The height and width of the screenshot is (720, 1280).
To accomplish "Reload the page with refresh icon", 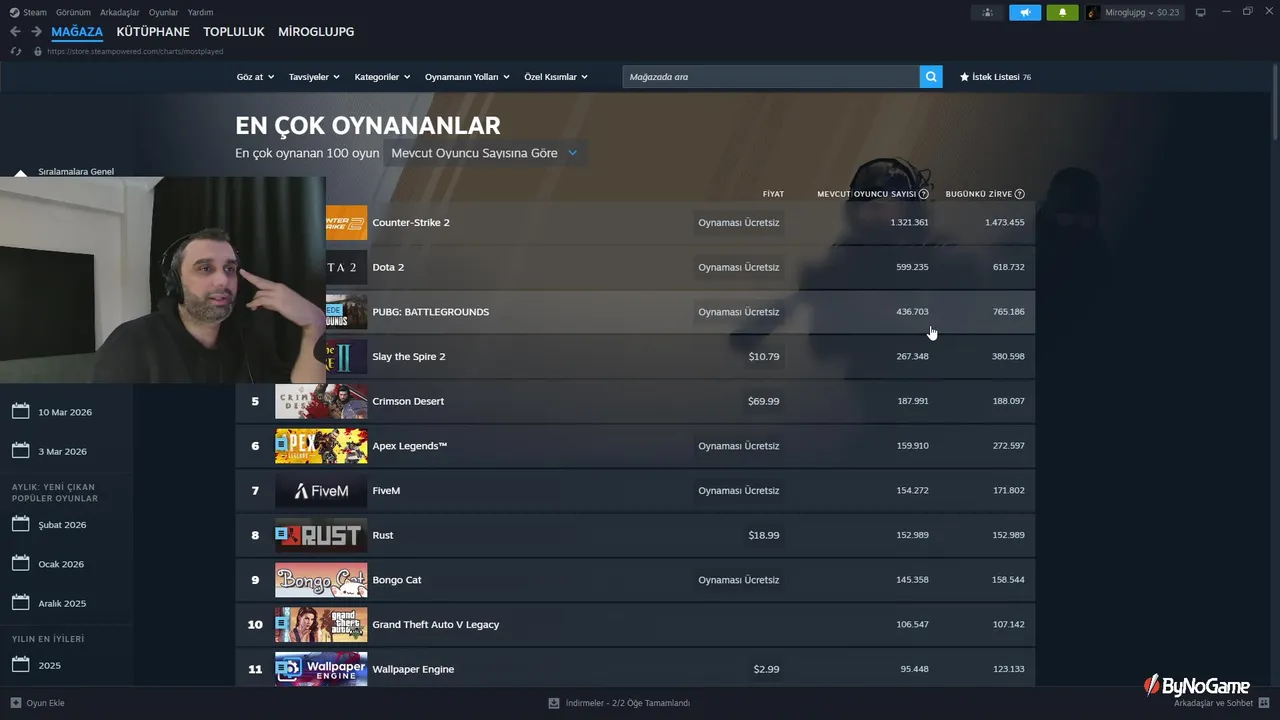I will 15,51.
